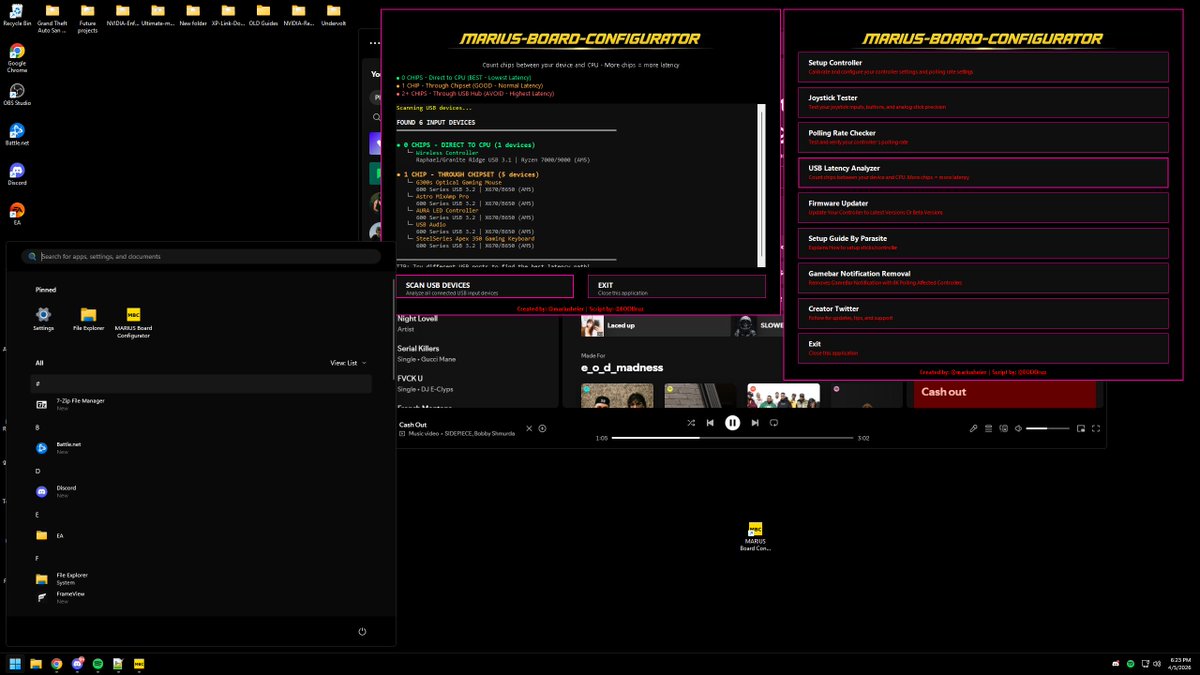Open the Joystick Tester option
Screen dimensions: 1200x675
[983, 102]
